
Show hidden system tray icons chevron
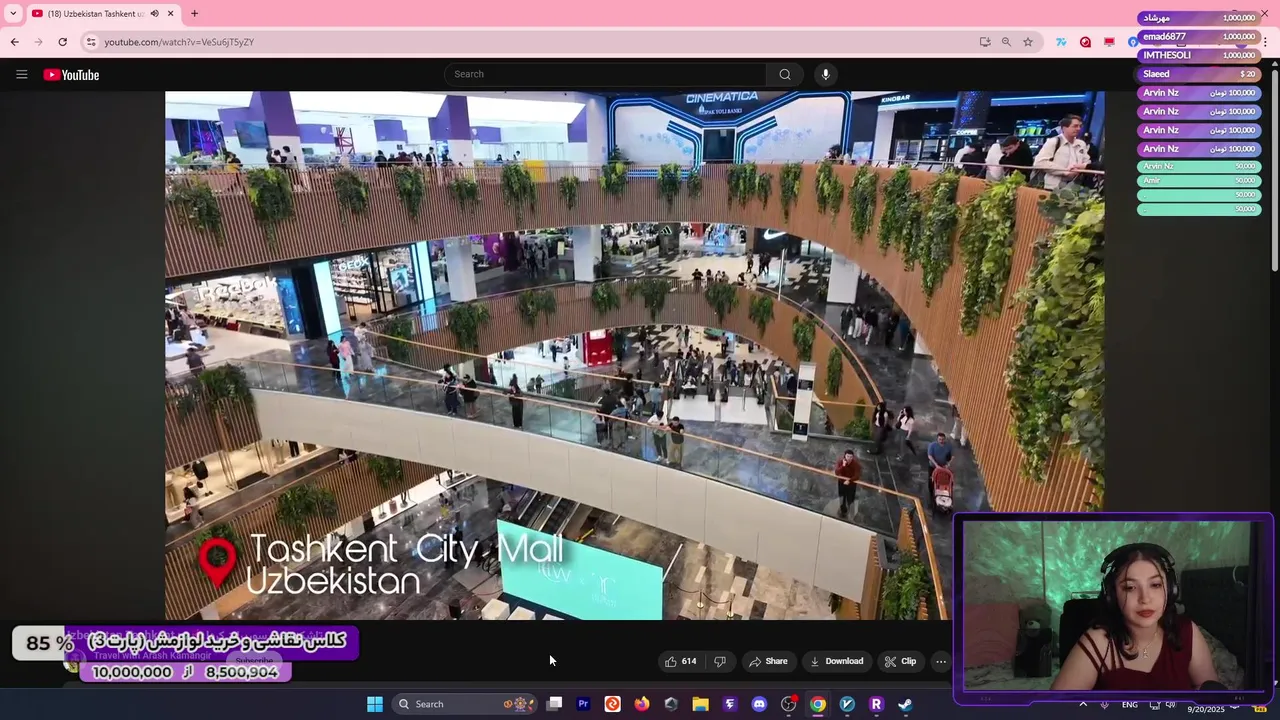click(1082, 705)
